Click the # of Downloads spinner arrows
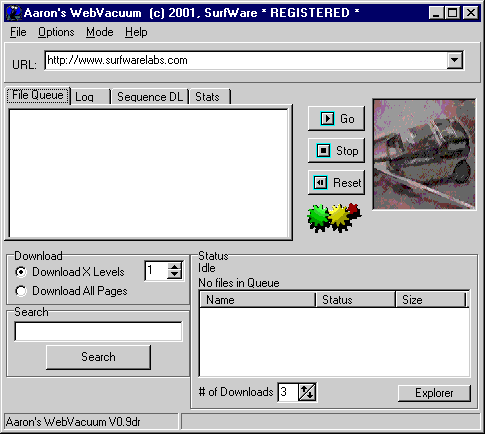The width and height of the screenshot is (485, 434). pyautogui.click(x=306, y=392)
